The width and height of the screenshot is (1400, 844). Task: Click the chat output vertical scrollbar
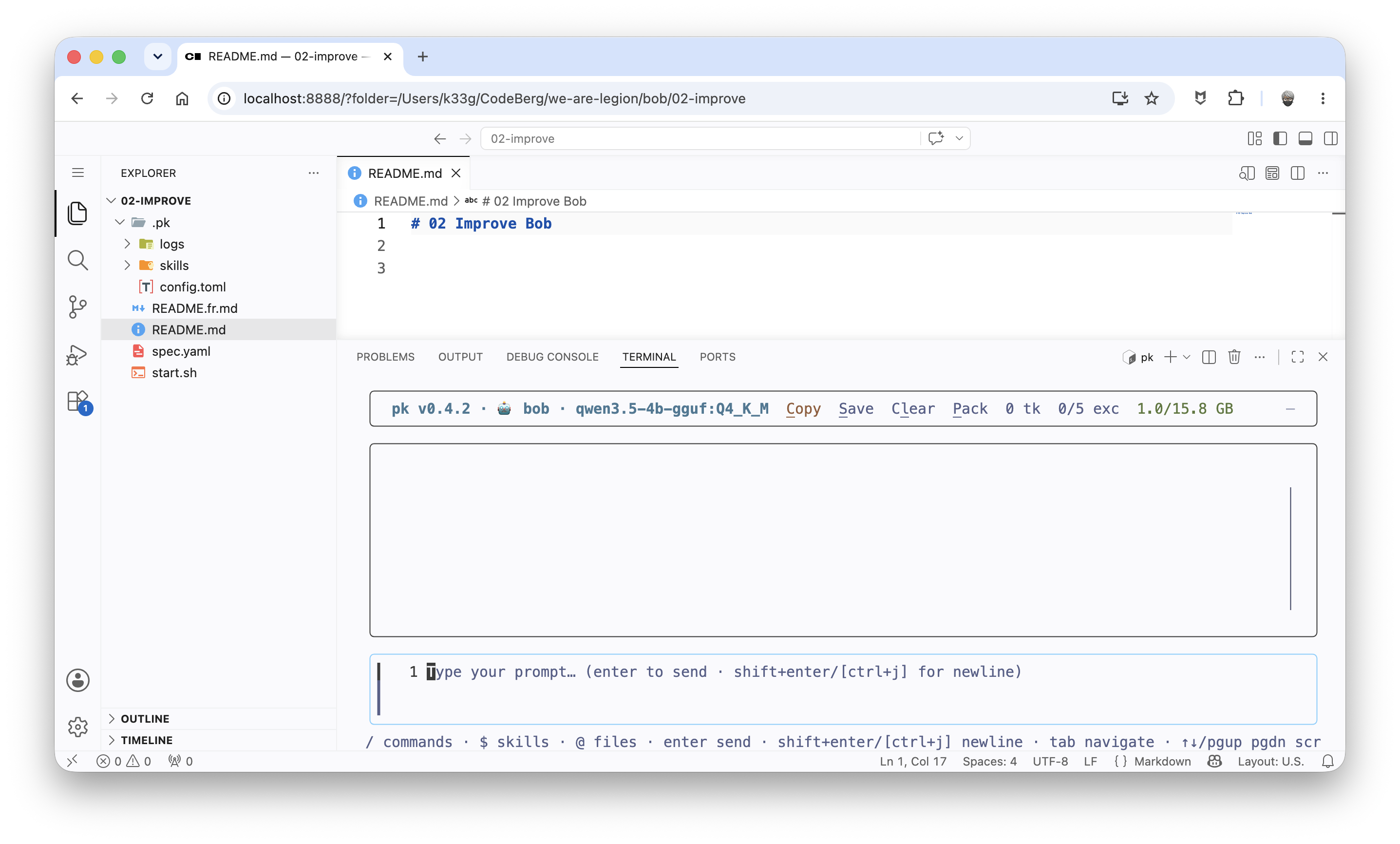[1290, 549]
